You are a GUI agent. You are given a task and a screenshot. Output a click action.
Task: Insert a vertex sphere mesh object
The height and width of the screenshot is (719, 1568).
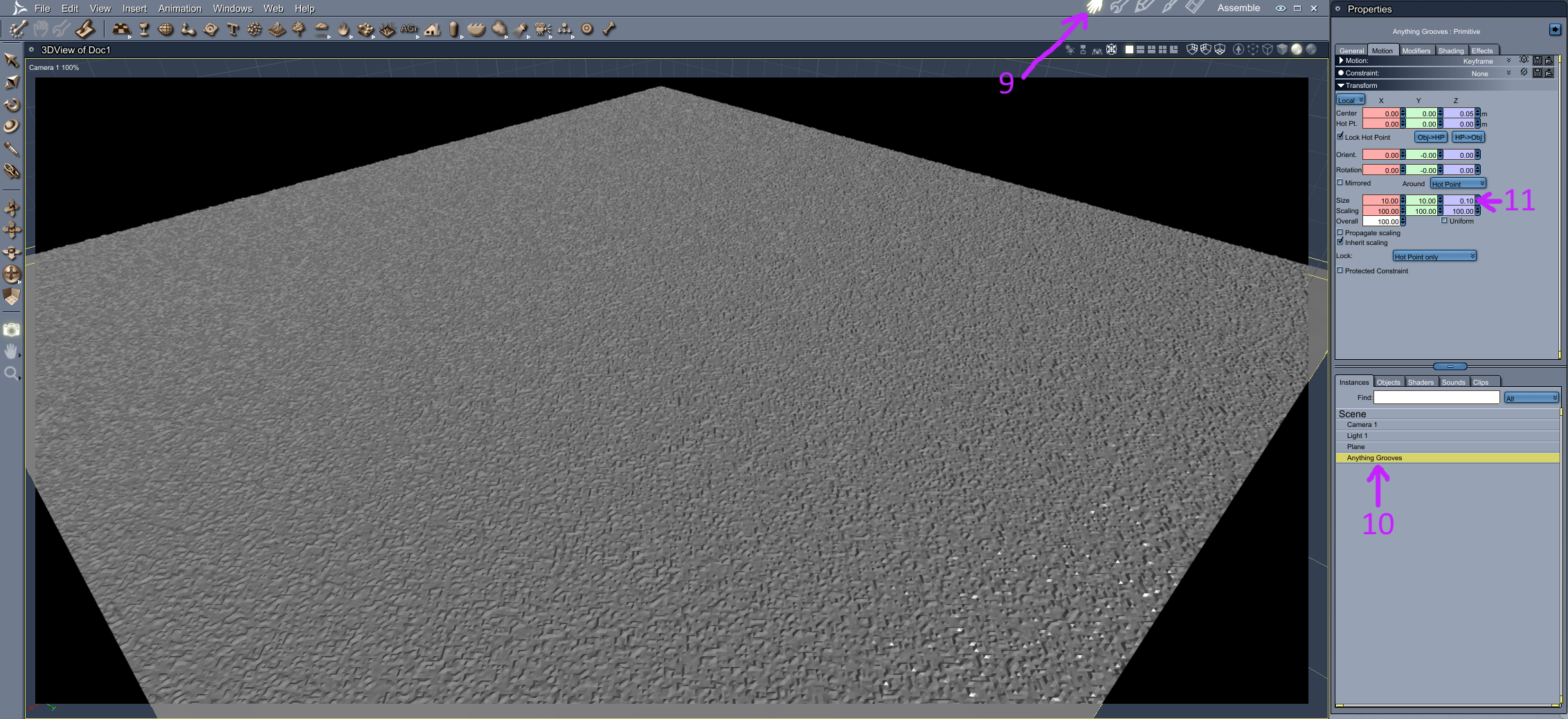pos(165,29)
